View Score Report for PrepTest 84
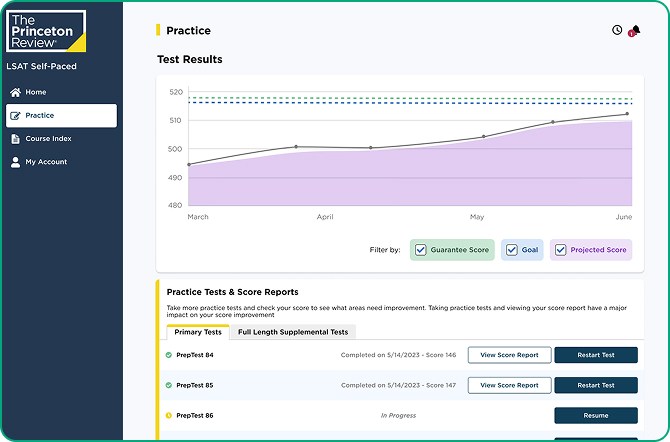The height and width of the screenshot is (442, 670). pos(509,355)
